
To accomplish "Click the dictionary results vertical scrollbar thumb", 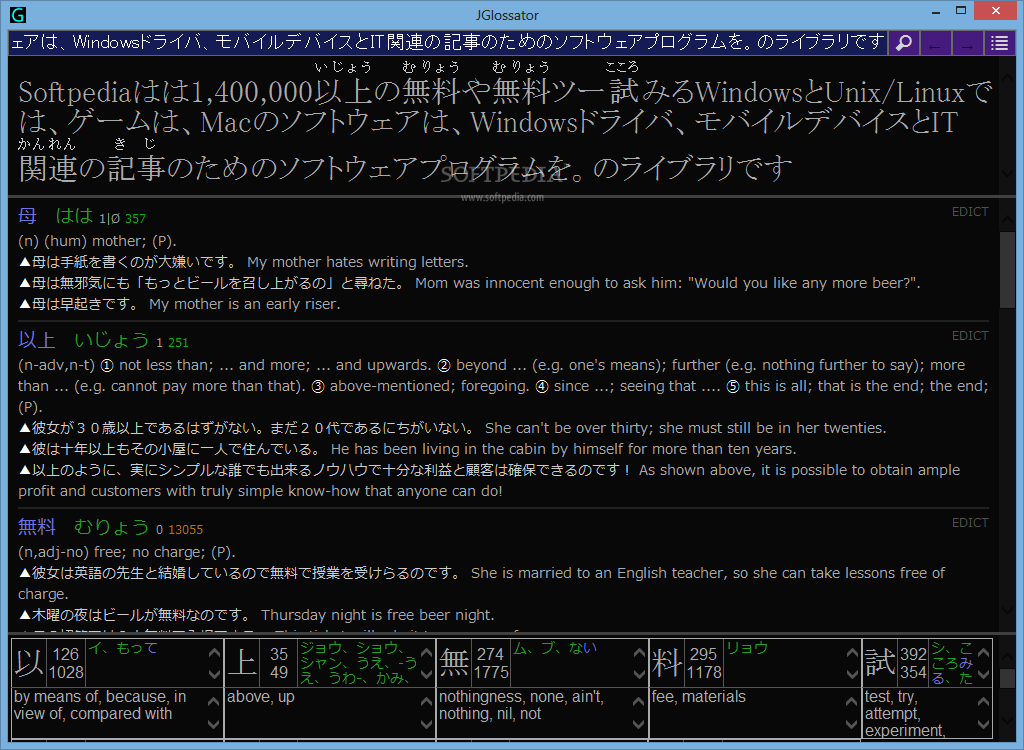I will [1007, 269].
